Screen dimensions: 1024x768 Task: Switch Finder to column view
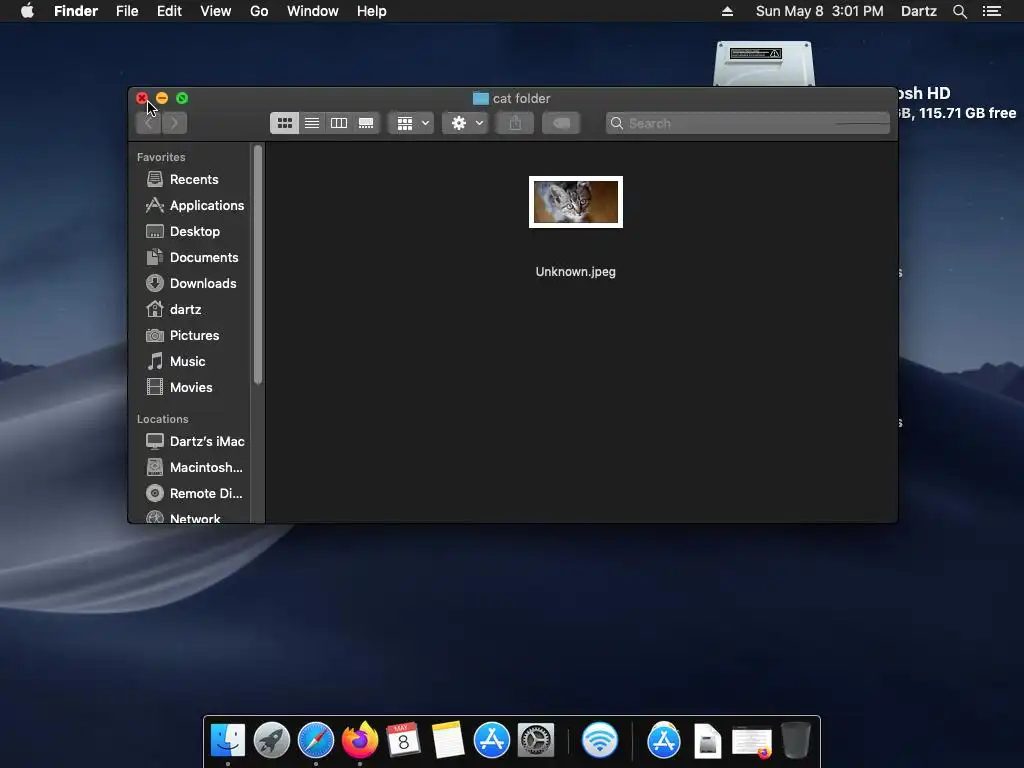point(339,123)
